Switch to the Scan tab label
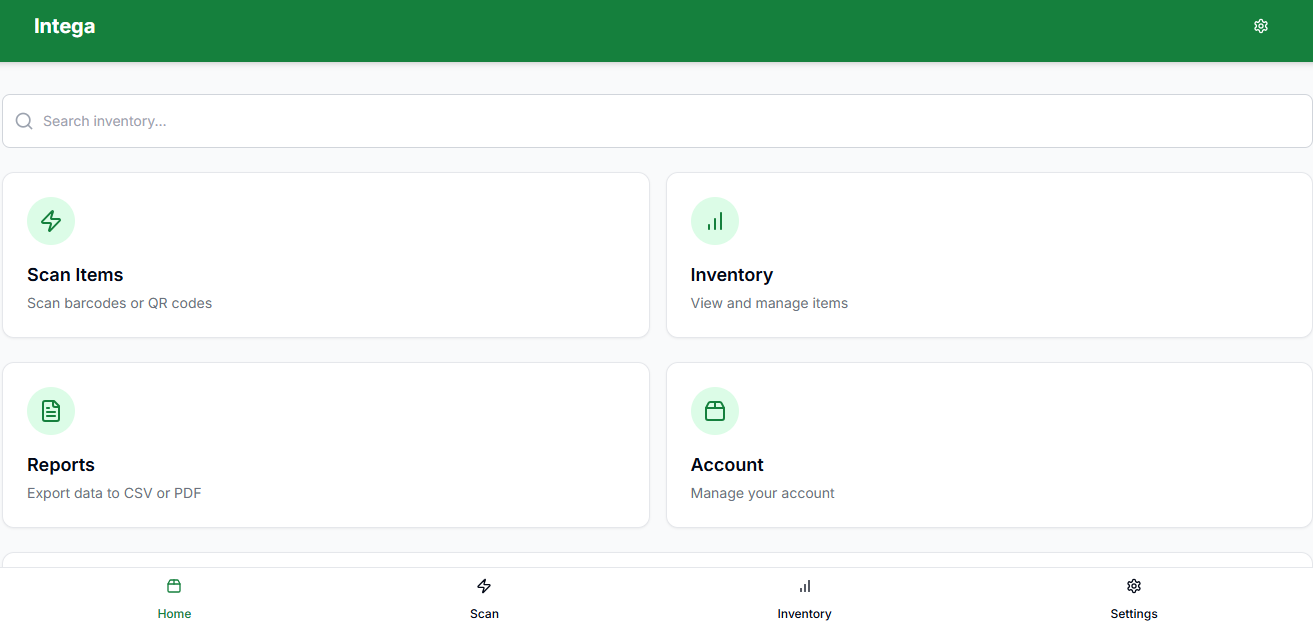Viewport: 1313px width, 626px height. 484,614
